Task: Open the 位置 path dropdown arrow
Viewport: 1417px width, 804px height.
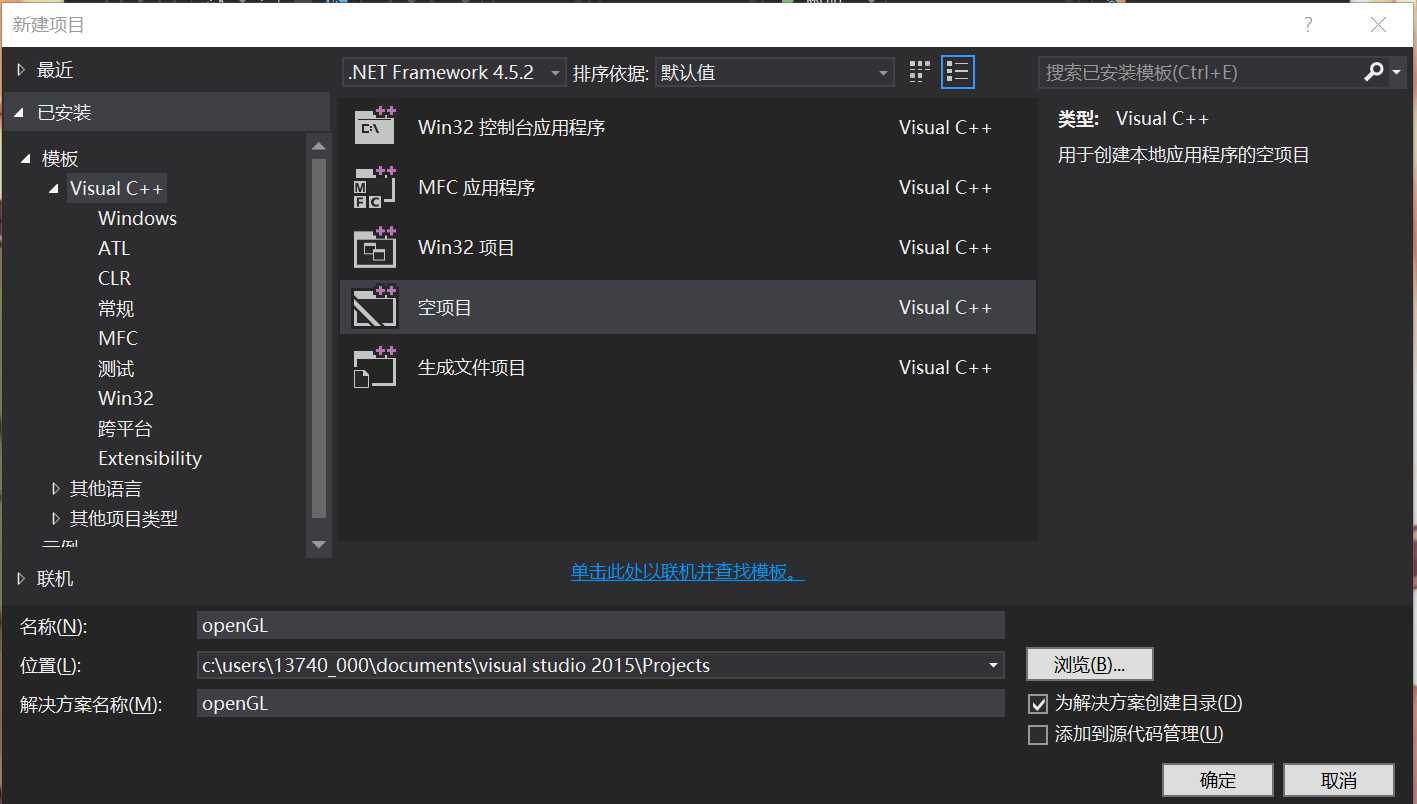Action: (x=993, y=665)
